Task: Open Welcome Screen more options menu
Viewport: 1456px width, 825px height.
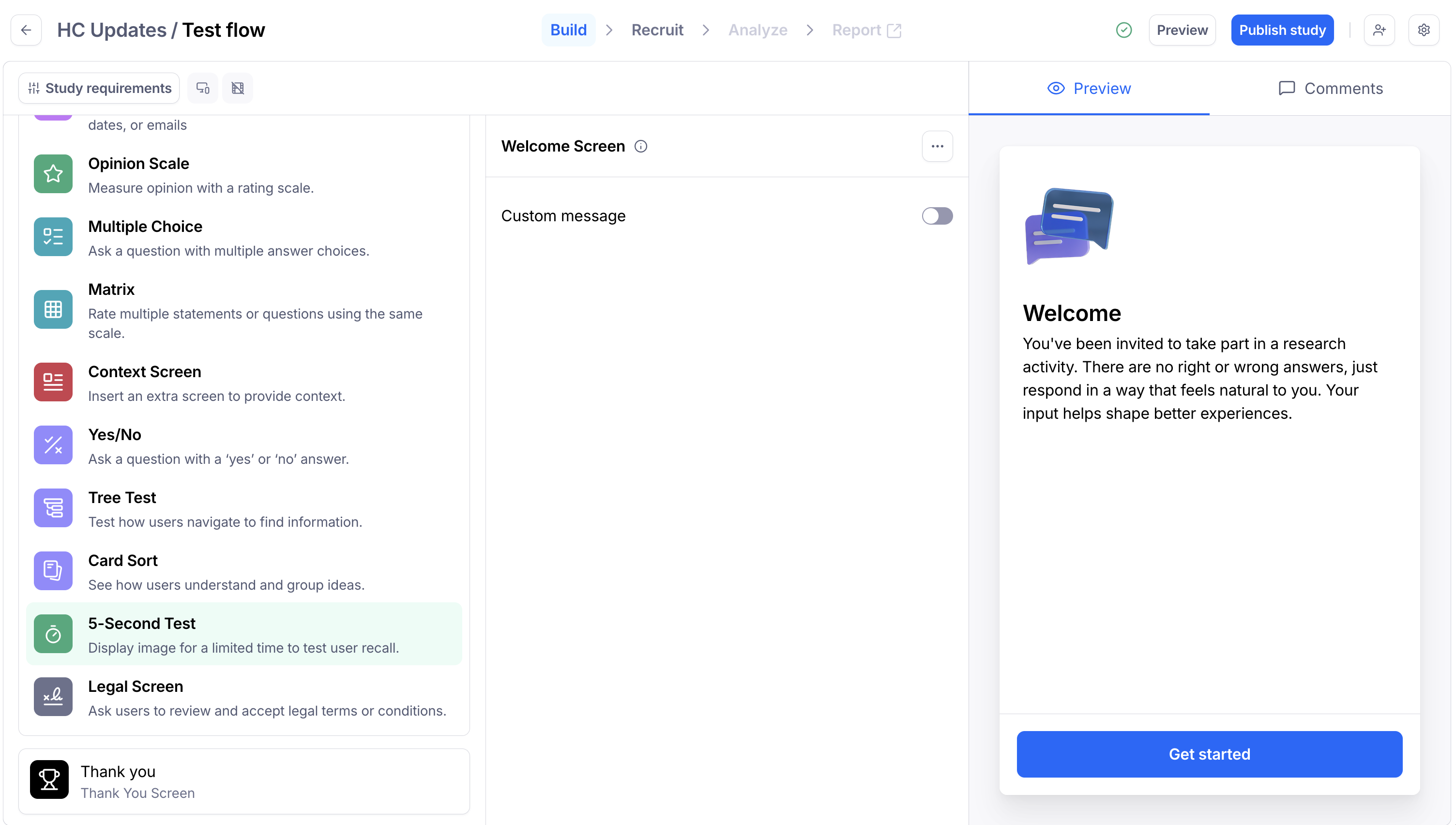Action: (937, 146)
